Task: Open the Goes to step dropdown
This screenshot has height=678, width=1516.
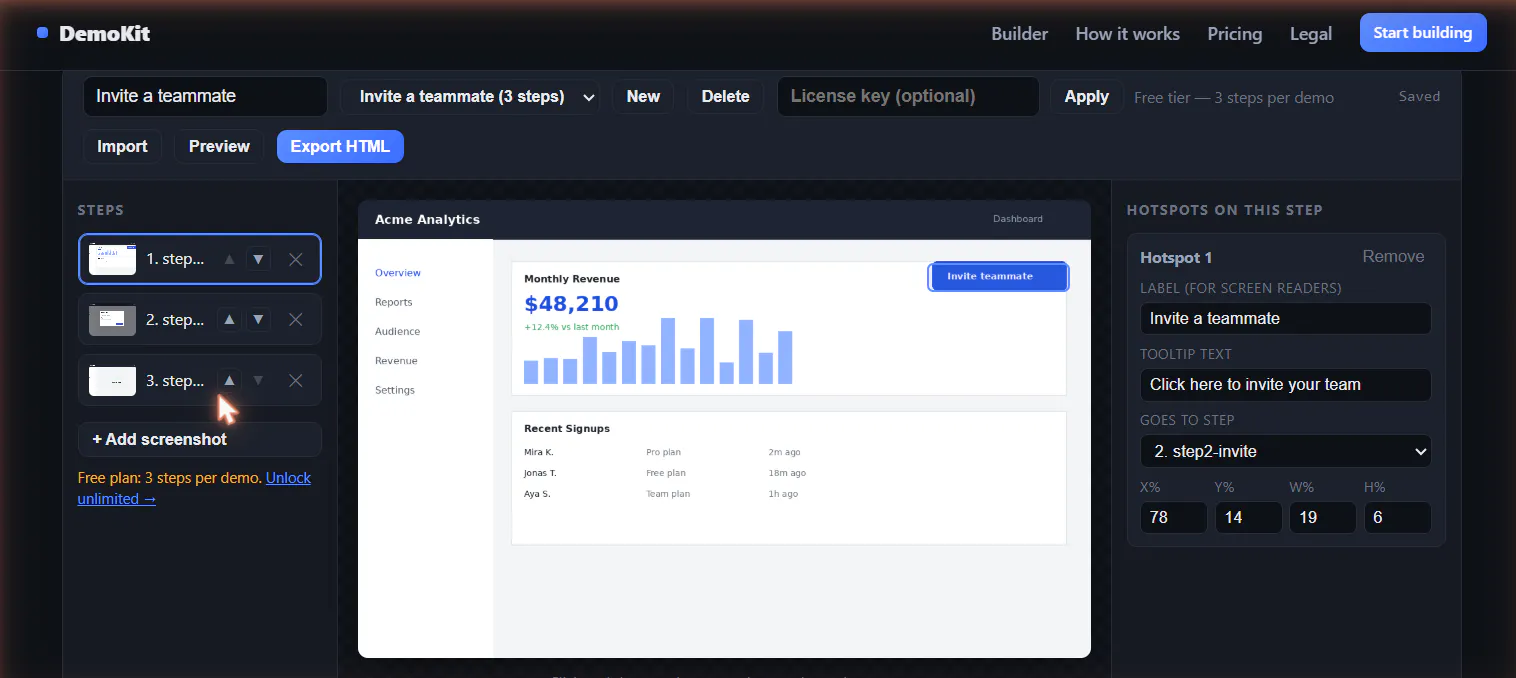Action: coord(1285,451)
